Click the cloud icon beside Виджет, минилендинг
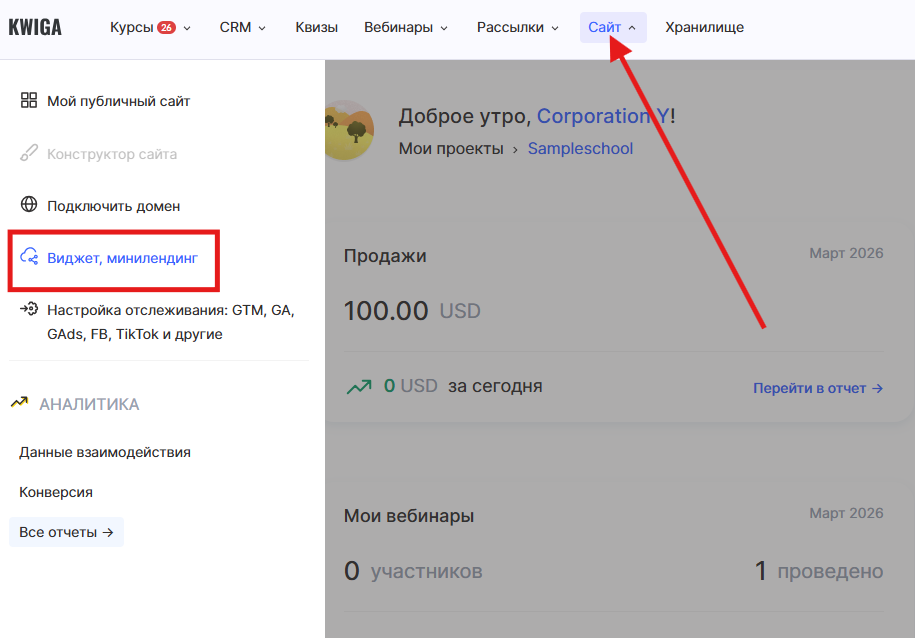 click(x=29, y=257)
